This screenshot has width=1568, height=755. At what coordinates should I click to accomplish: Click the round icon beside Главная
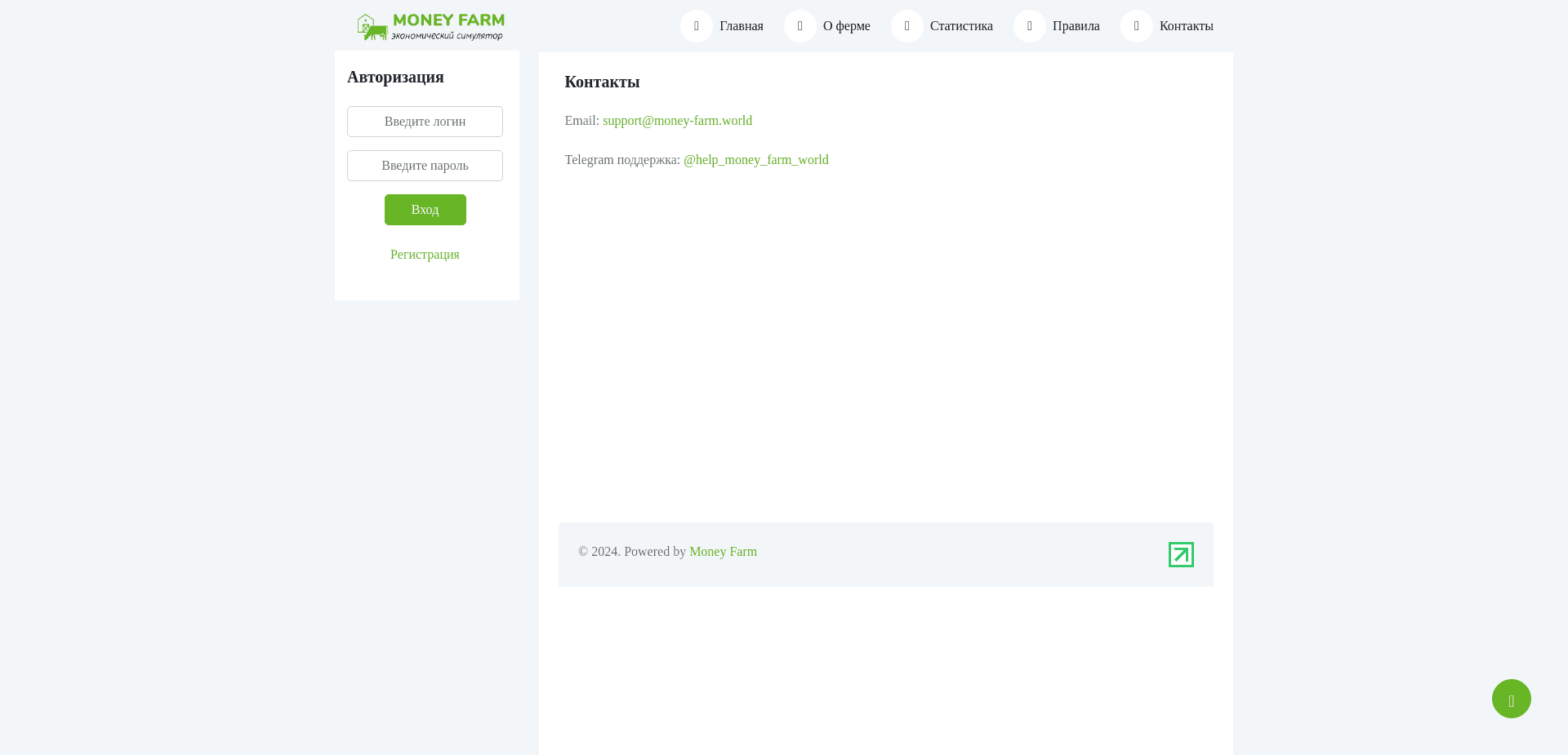(x=696, y=26)
